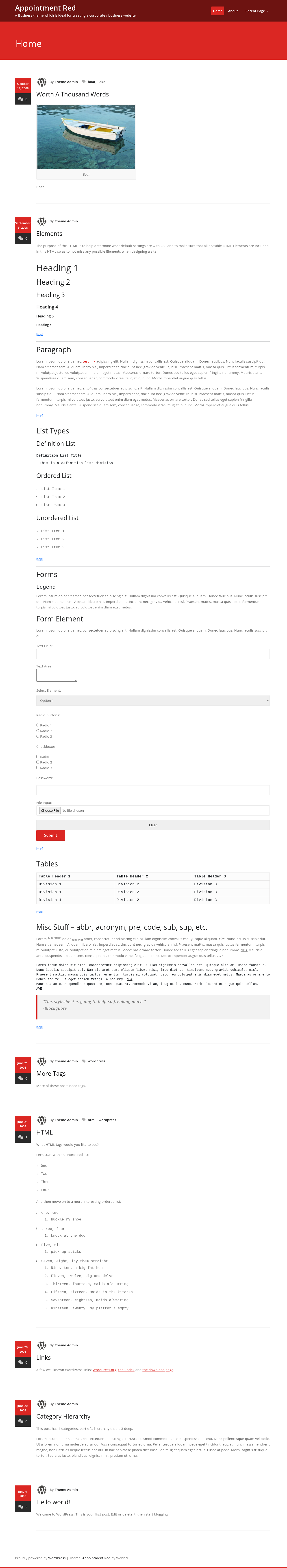Open the Category Hierarchy post title
The height and width of the screenshot is (1568, 287).
click(63, 1416)
